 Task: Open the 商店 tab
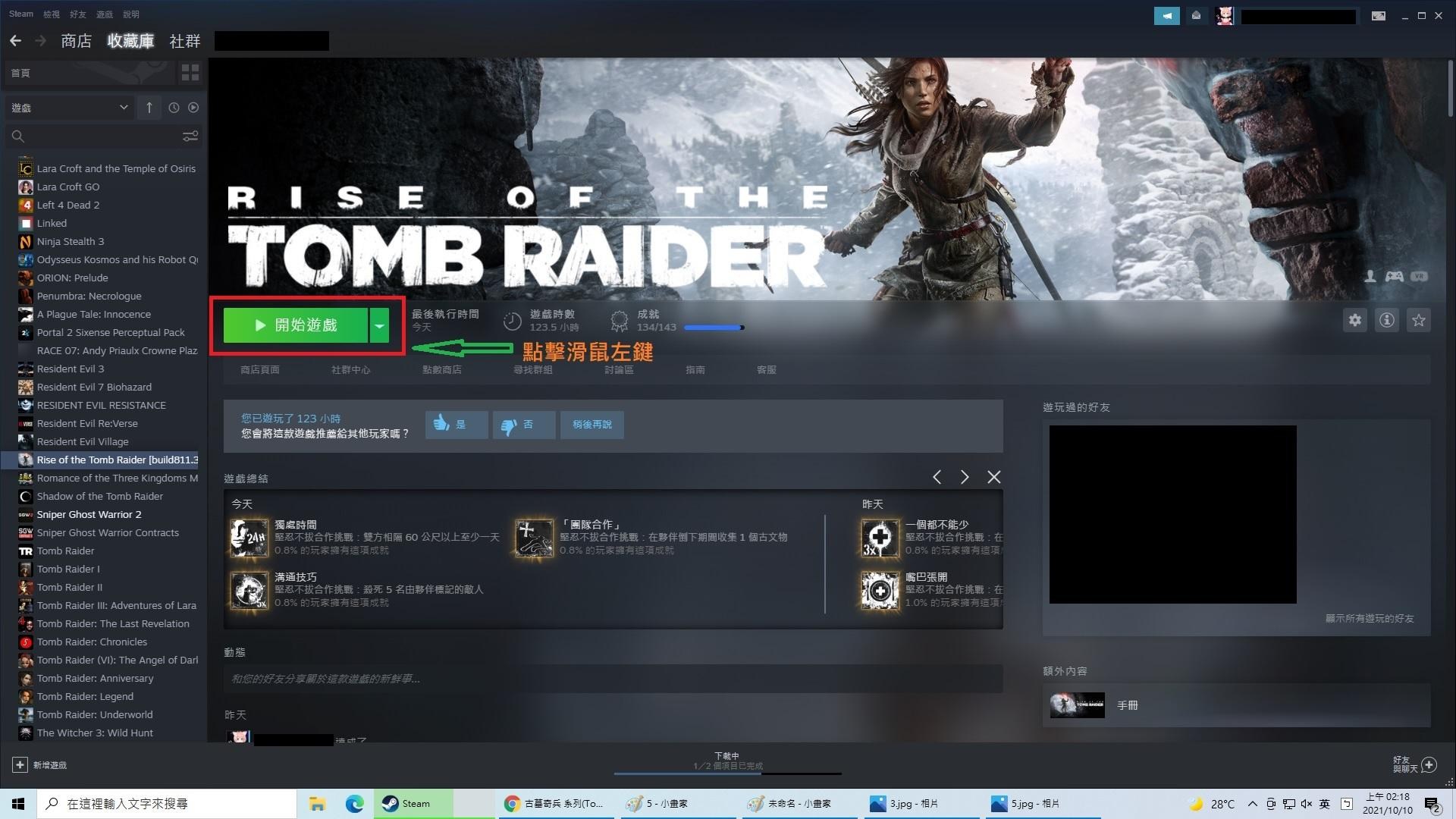pos(76,41)
